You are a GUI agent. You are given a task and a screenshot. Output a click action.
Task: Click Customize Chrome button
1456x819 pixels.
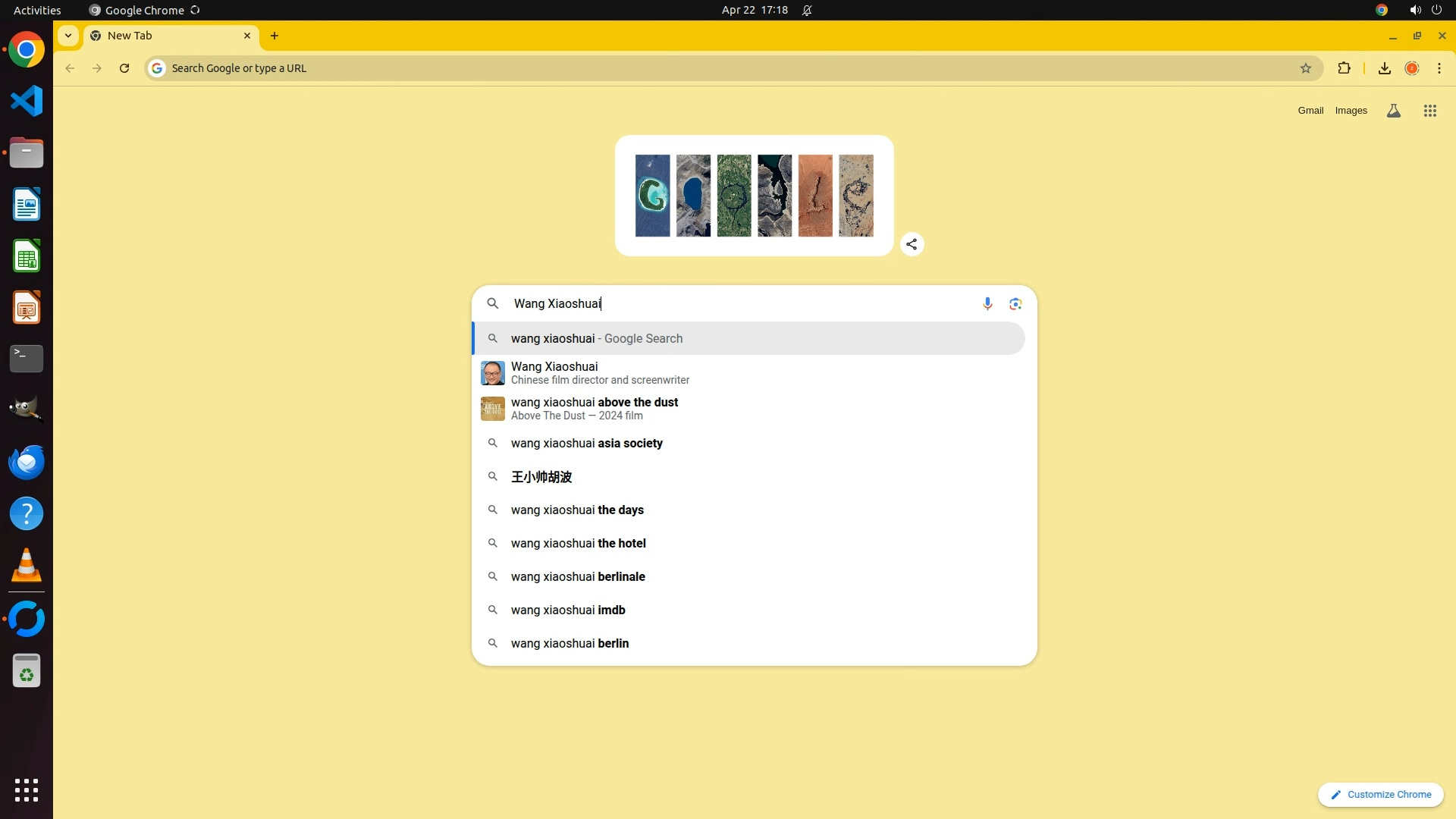click(1380, 794)
